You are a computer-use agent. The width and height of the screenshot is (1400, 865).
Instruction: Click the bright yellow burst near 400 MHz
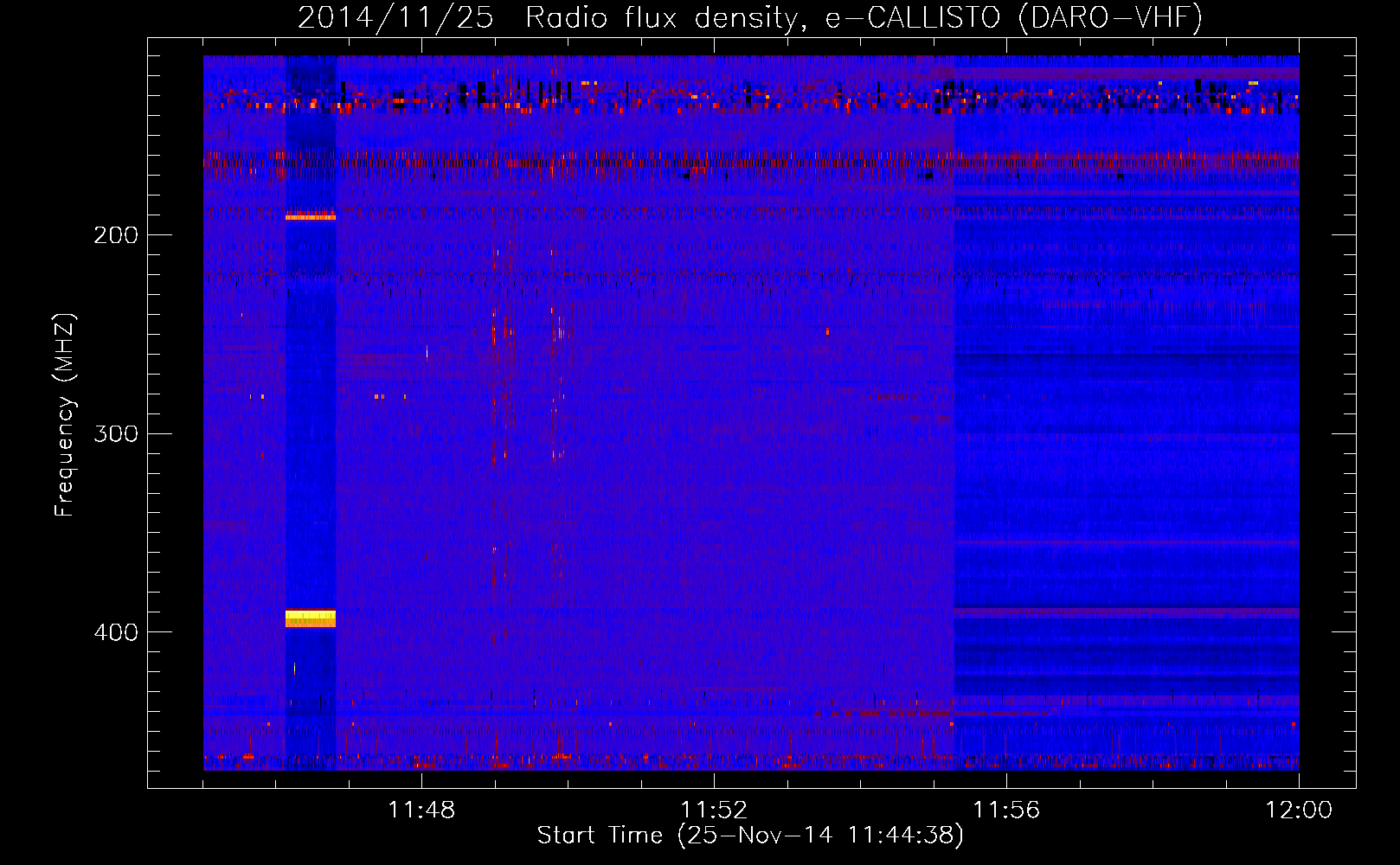pyautogui.click(x=311, y=618)
